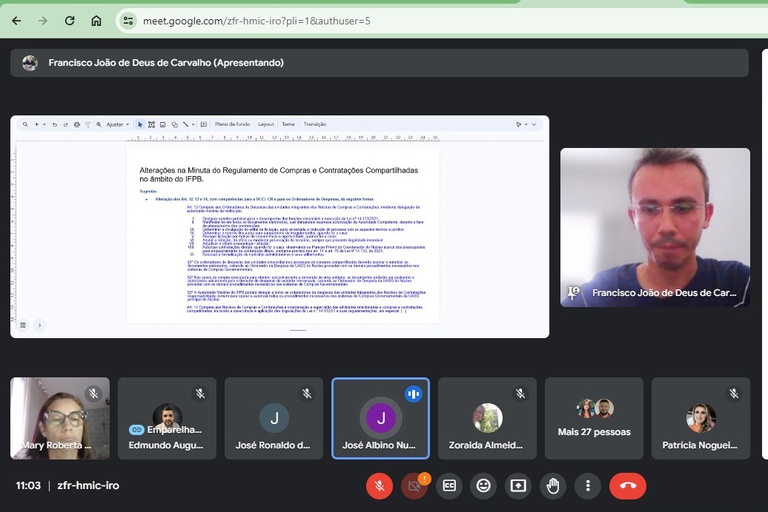Click Tema in the shared slides toolbar
This screenshot has width=768, height=512.
288,124
